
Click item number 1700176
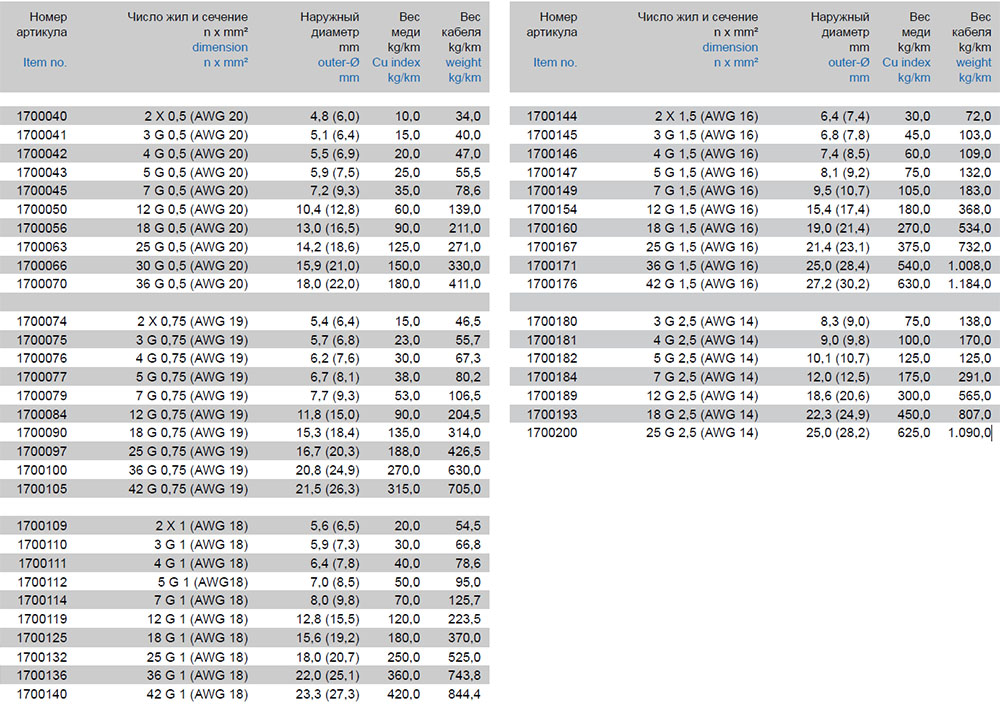click(x=552, y=284)
